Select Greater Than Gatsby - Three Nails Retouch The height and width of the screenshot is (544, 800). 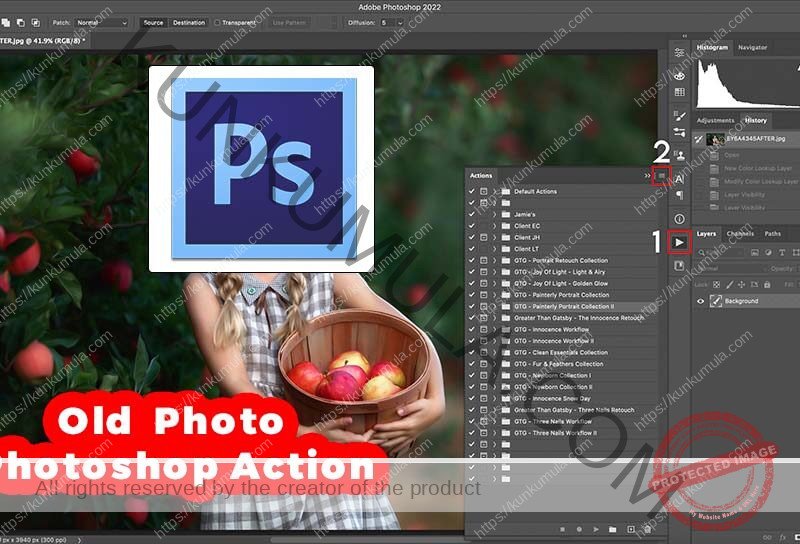tap(574, 410)
